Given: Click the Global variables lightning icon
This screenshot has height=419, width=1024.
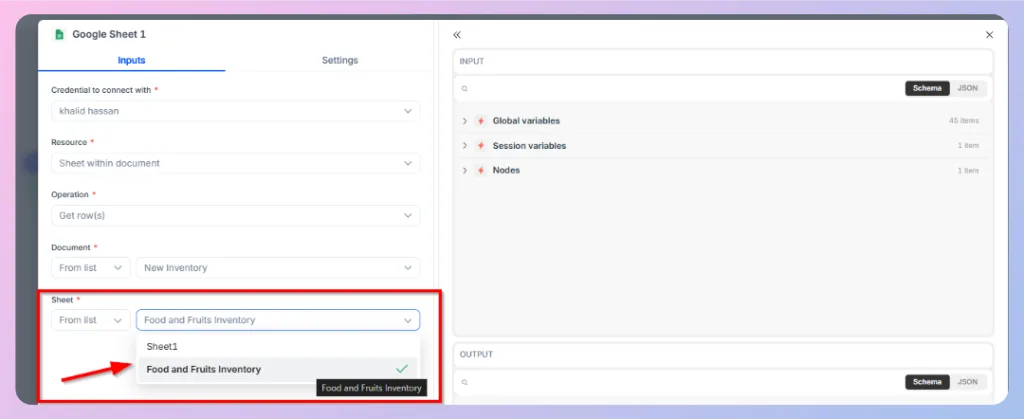Looking at the screenshot, I should click(x=481, y=121).
